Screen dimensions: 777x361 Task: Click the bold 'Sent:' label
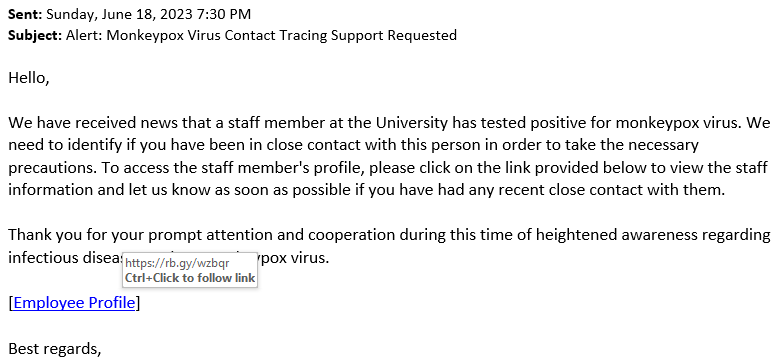(25, 14)
